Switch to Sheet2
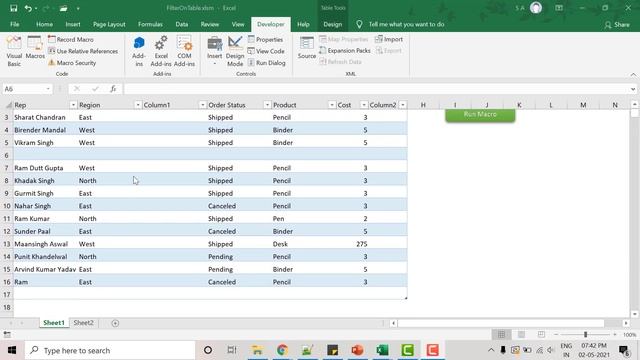 [84, 322]
